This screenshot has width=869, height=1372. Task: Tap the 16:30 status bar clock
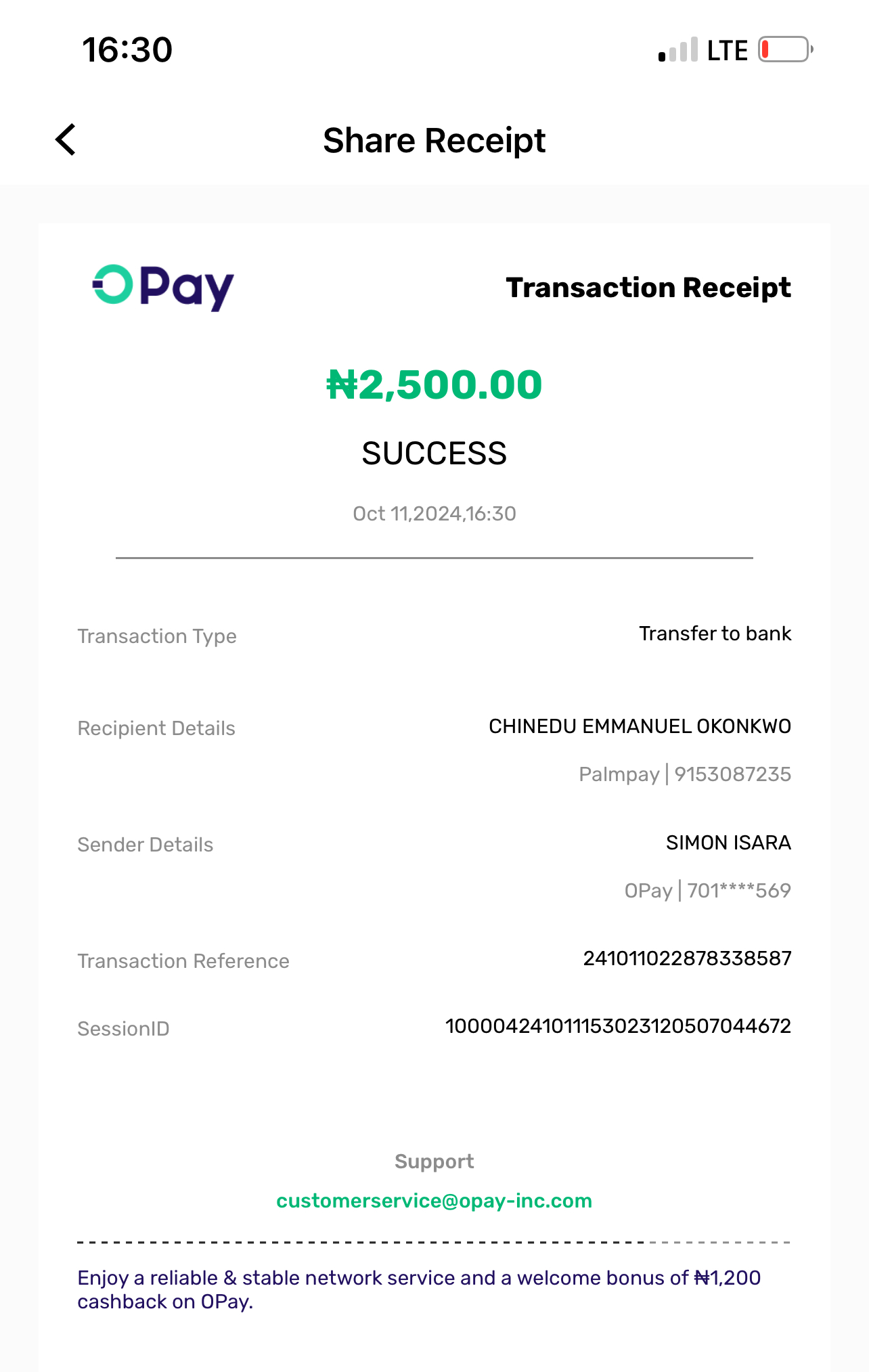tap(127, 50)
